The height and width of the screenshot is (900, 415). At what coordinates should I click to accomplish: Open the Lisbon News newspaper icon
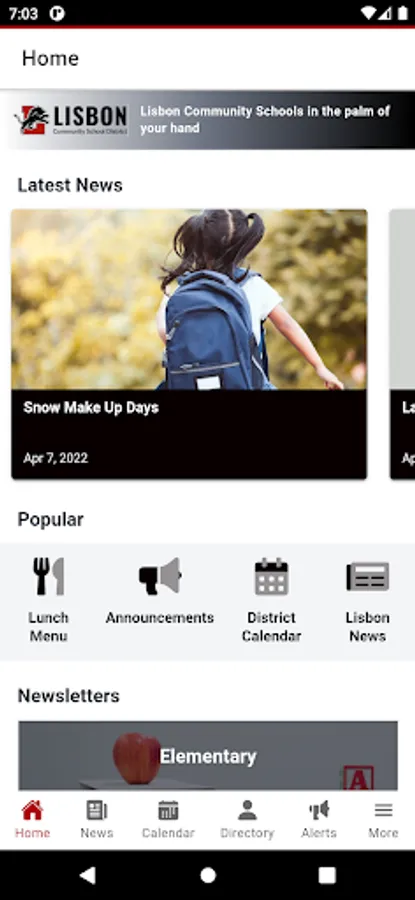coord(367,576)
